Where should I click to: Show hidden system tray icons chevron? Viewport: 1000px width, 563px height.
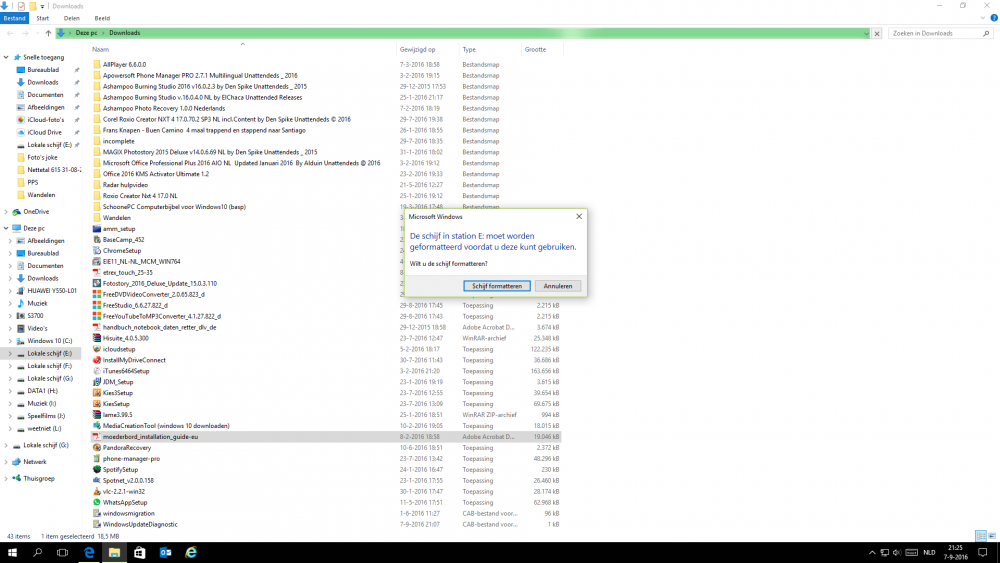[x=872, y=552]
